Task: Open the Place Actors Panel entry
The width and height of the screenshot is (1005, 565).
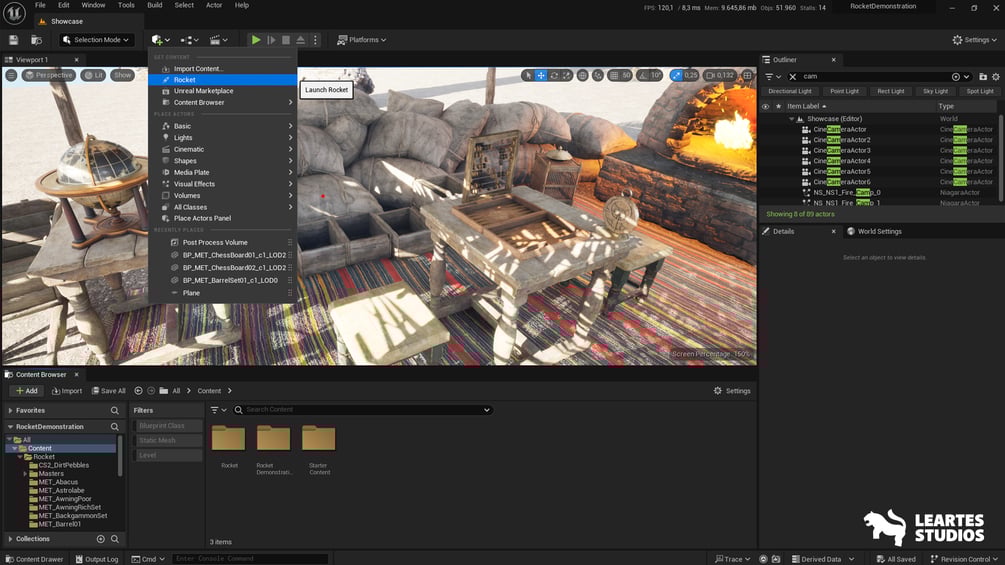Action: pyautogui.click(x=222, y=218)
